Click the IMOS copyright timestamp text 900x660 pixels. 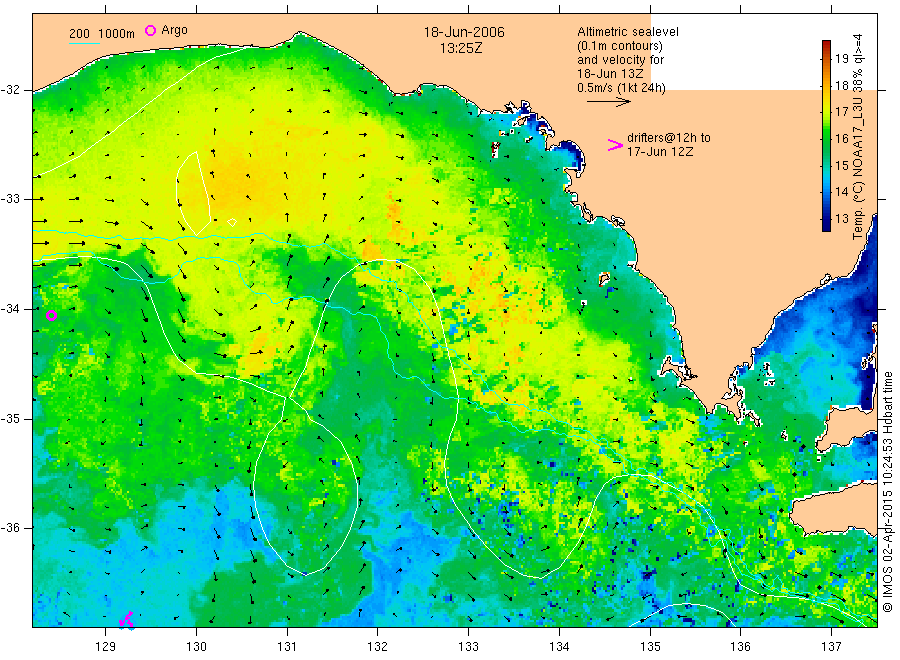tap(887, 491)
